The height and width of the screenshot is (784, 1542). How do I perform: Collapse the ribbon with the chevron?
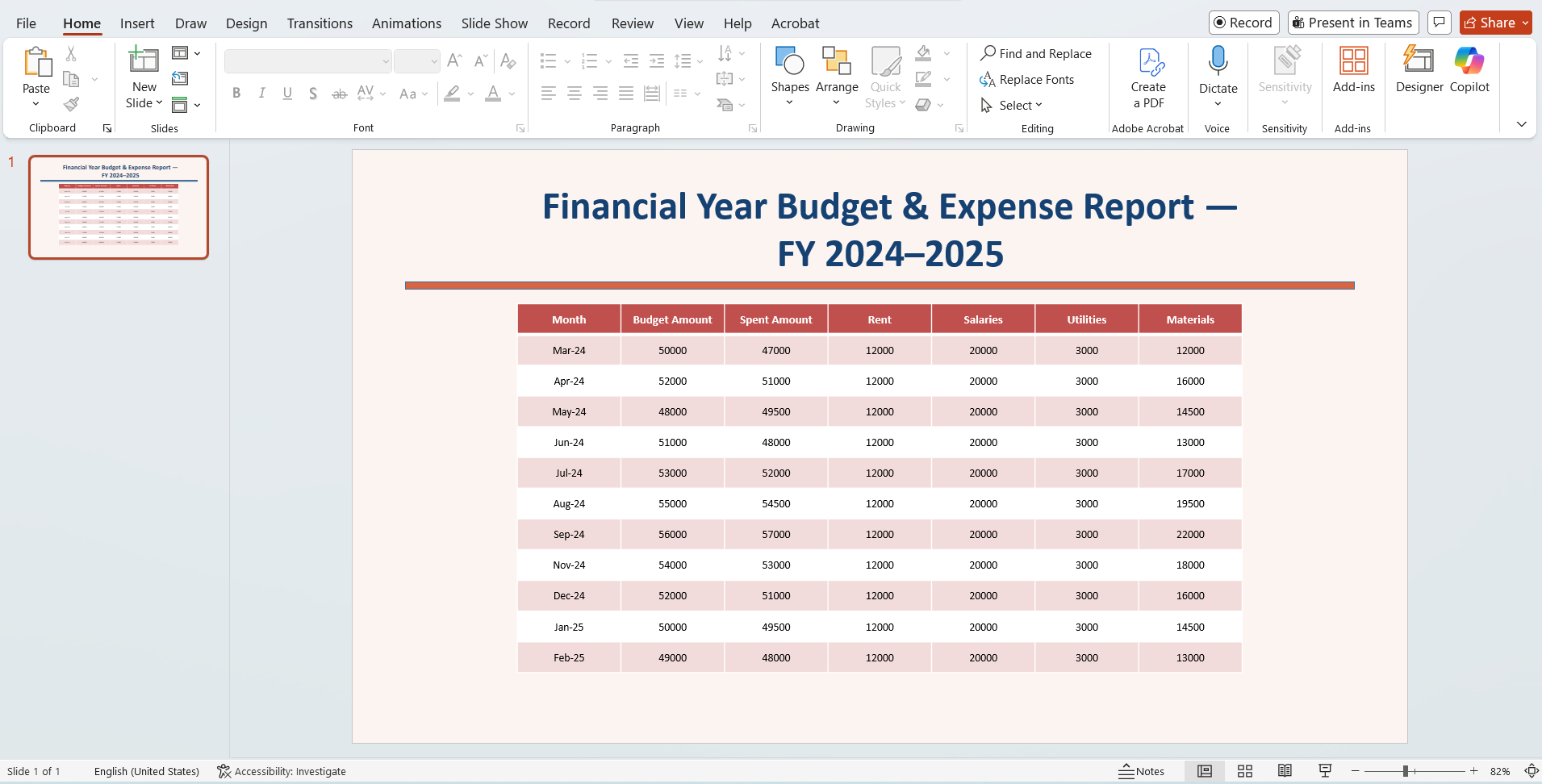[x=1521, y=124]
